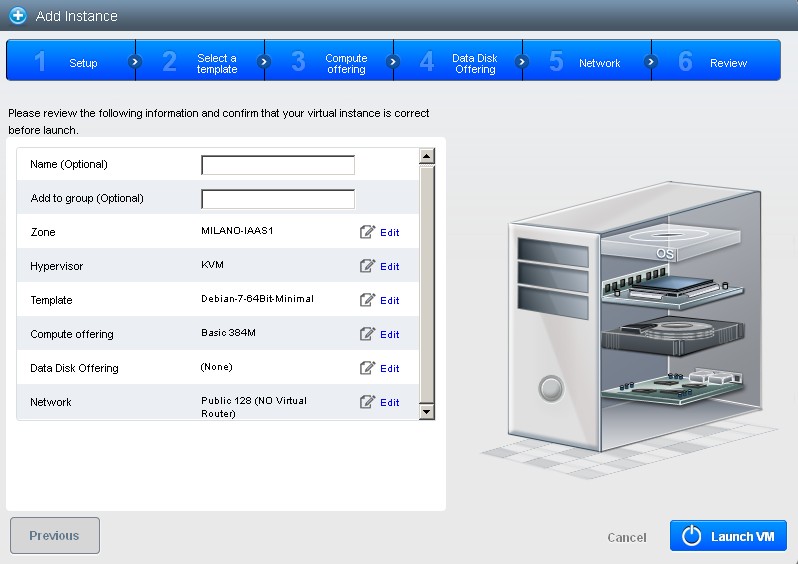Click into the Add to group field
This screenshot has height=564, width=798.
(x=278, y=199)
